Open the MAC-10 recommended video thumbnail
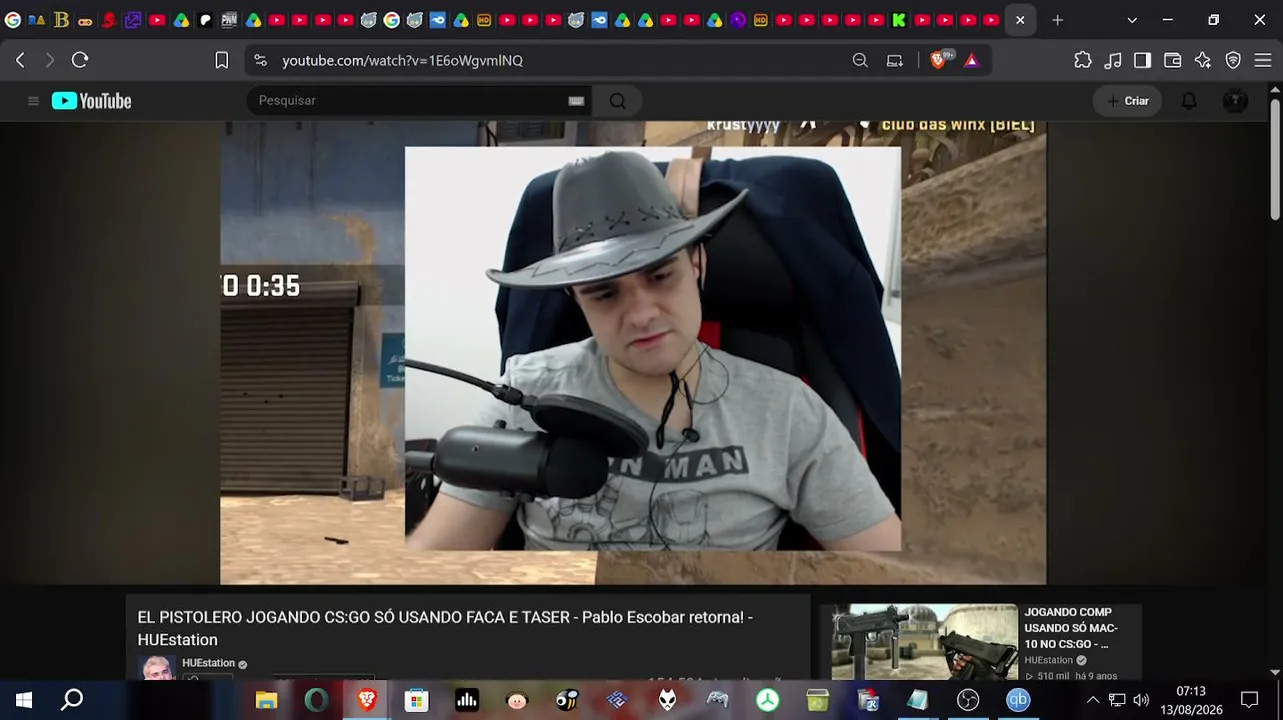This screenshot has height=720, width=1283. click(x=925, y=642)
